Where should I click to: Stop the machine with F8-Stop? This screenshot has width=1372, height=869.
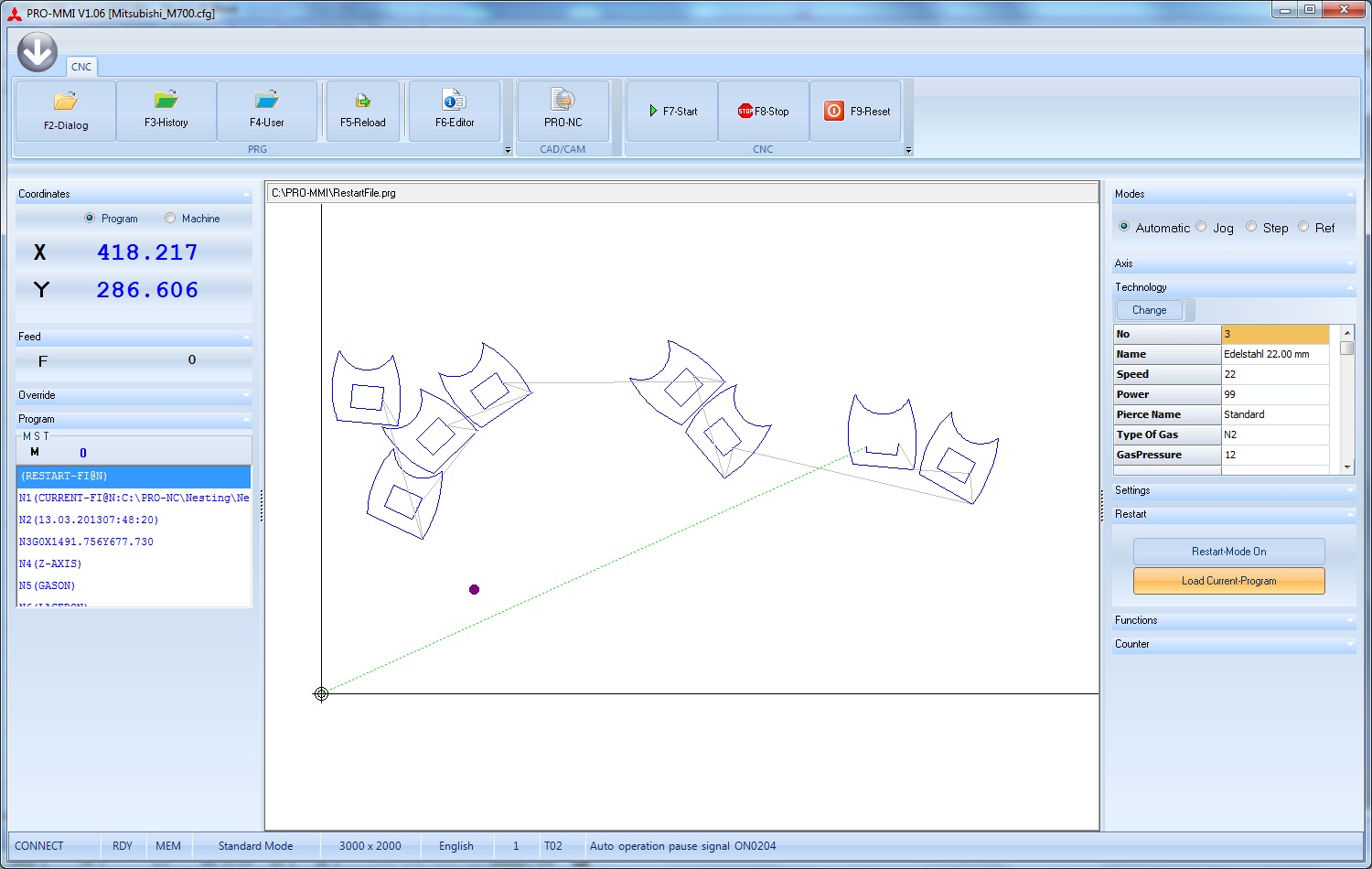(x=764, y=112)
